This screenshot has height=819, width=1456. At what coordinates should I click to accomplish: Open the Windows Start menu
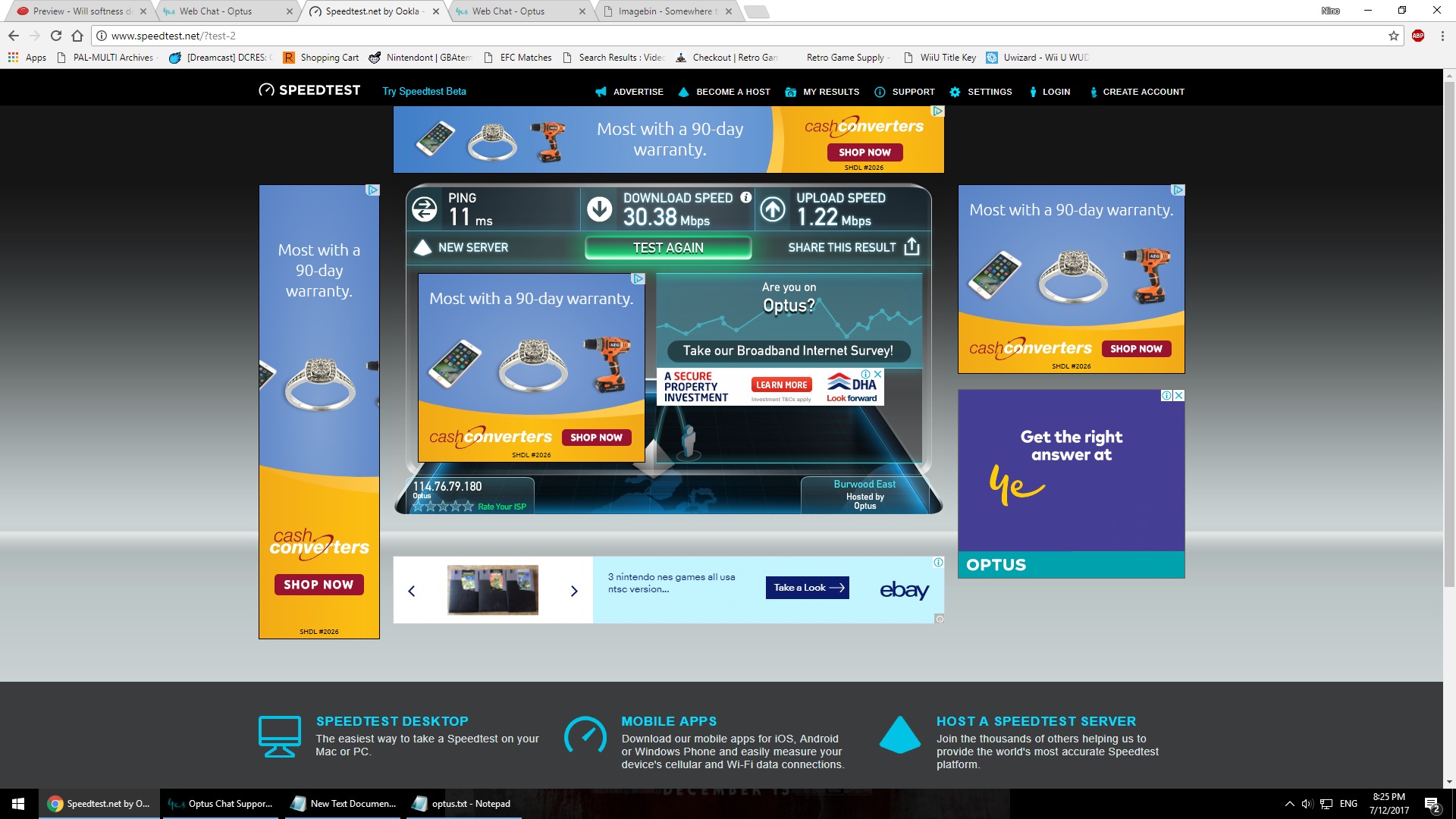(19, 804)
